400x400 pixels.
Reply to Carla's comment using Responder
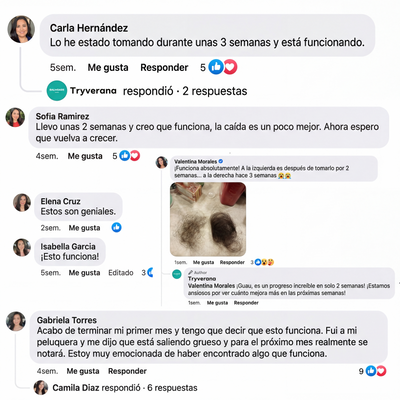164,68
